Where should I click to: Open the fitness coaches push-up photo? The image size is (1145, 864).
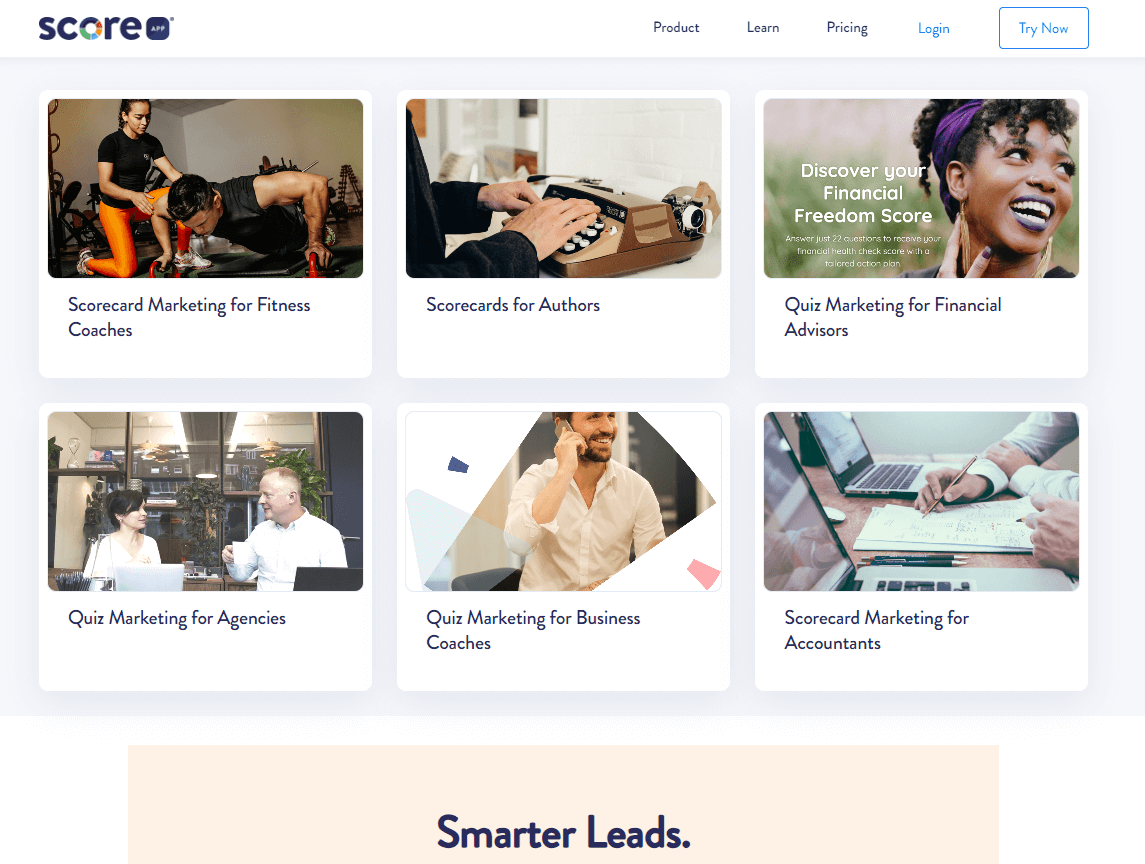(x=205, y=188)
